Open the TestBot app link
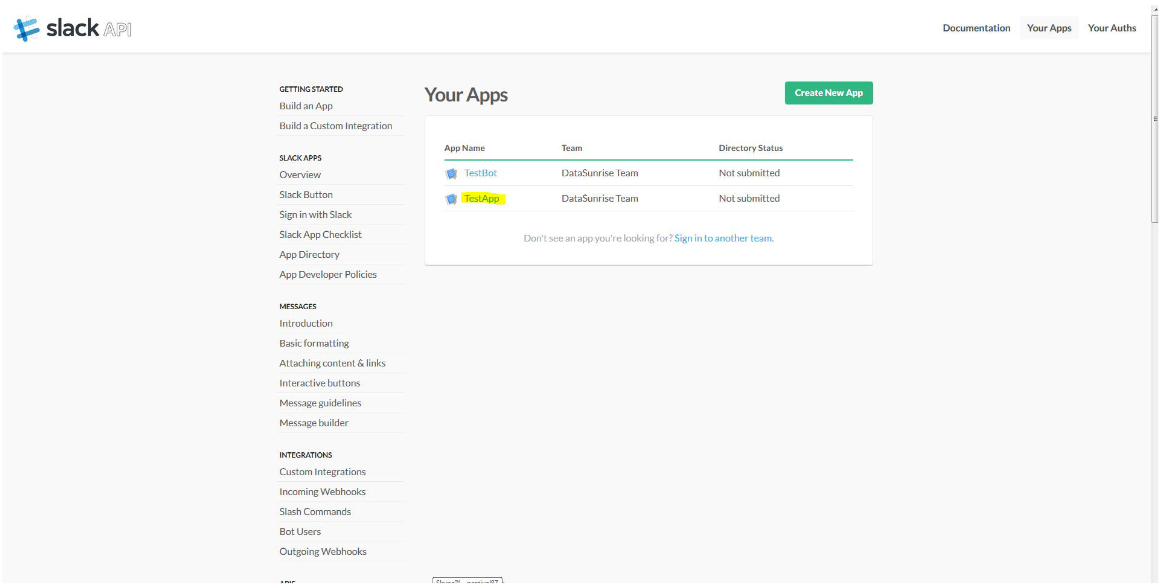This screenshot has height=585, width=1161. (x=481, y=173)
